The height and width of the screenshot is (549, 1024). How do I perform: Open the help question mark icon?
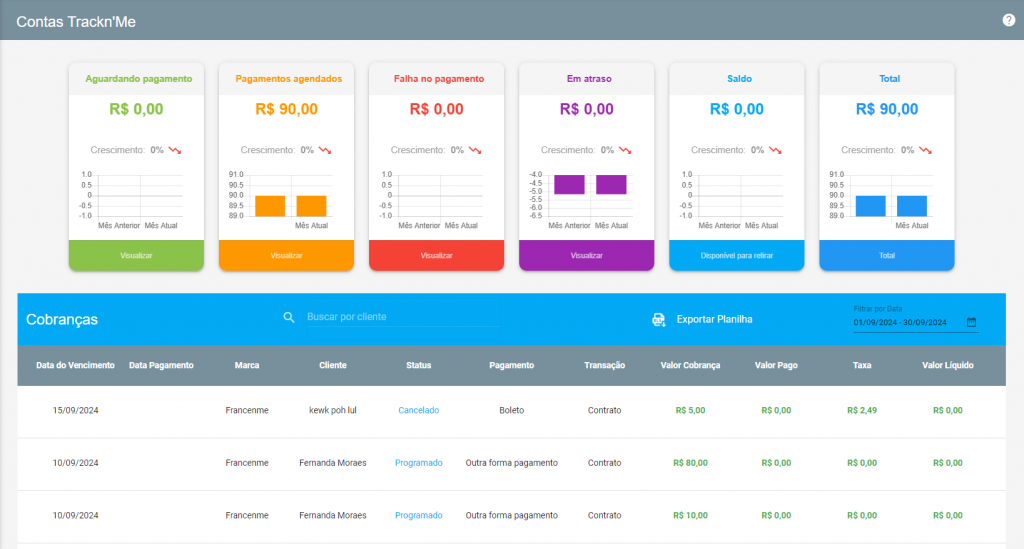(1008, 20)
